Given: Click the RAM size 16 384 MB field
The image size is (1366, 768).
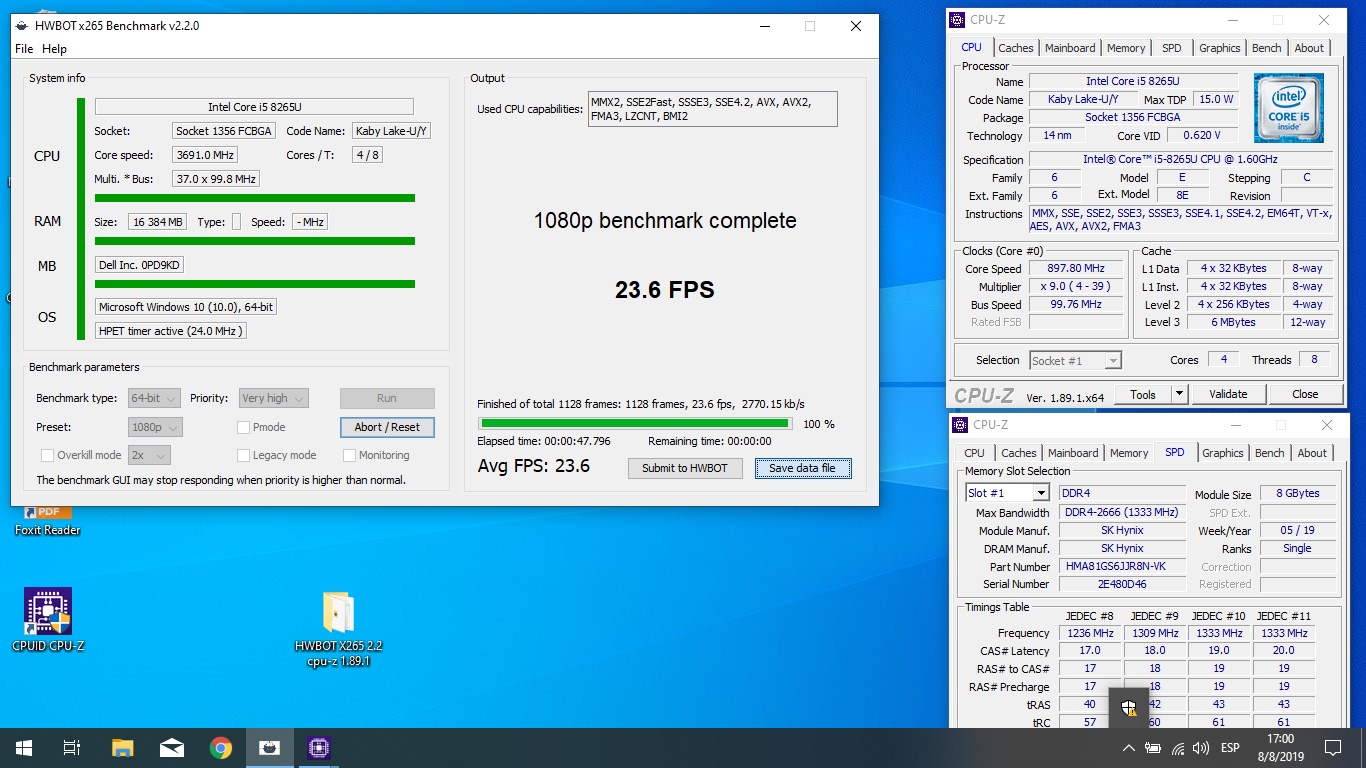Looking at the screenshot, I should point(157,222).
